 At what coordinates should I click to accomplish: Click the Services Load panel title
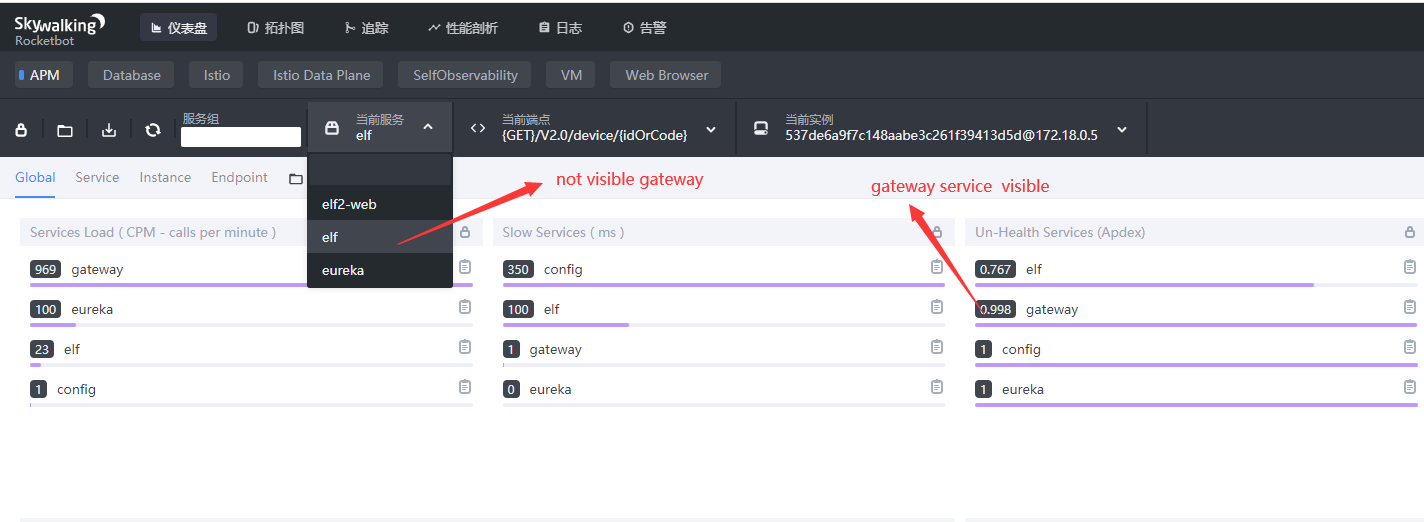point(153,232)
